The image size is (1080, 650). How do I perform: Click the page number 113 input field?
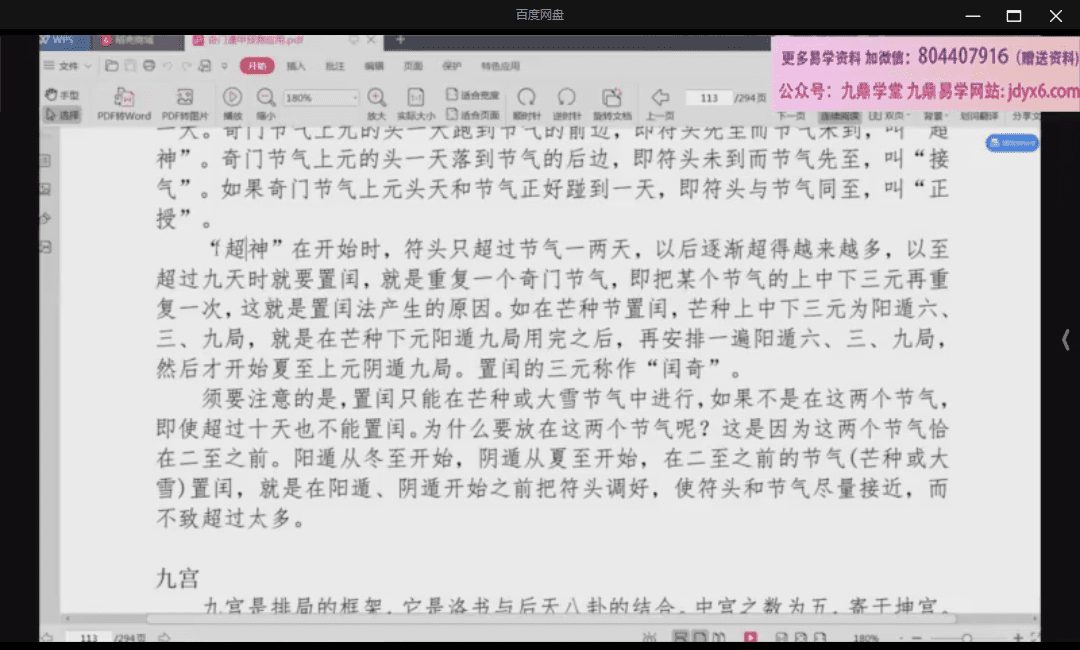710,98
